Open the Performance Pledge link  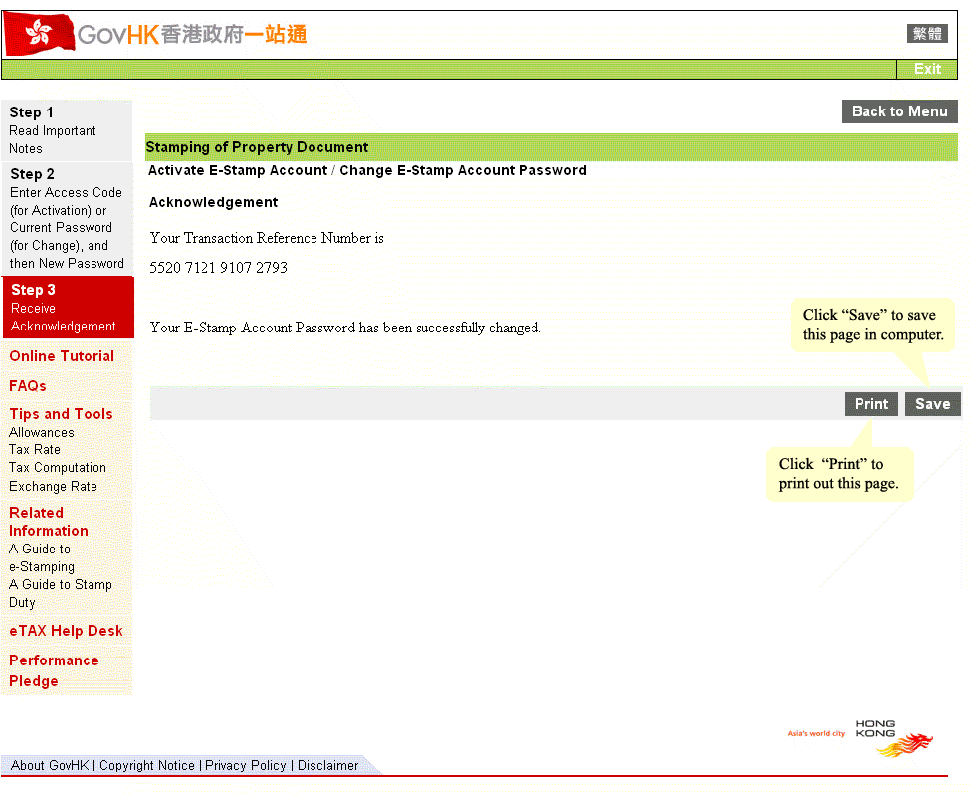click(53, 670)
